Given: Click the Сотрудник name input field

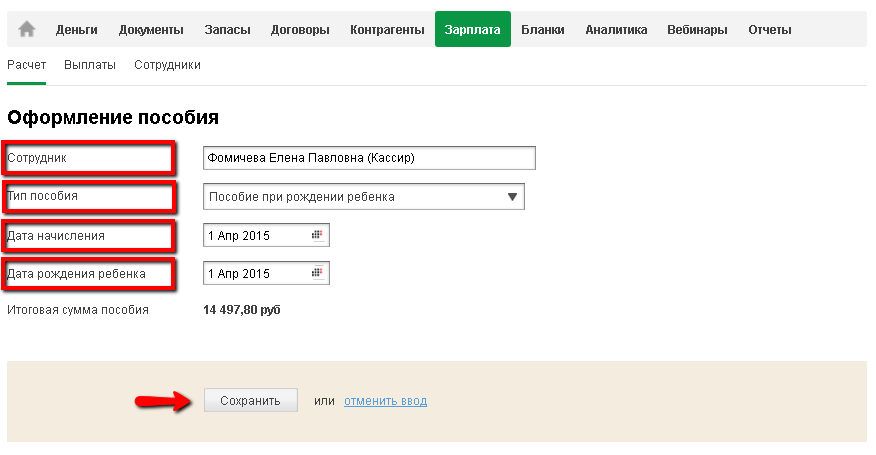Looking at the screenshot, I should tap(369, 158).
